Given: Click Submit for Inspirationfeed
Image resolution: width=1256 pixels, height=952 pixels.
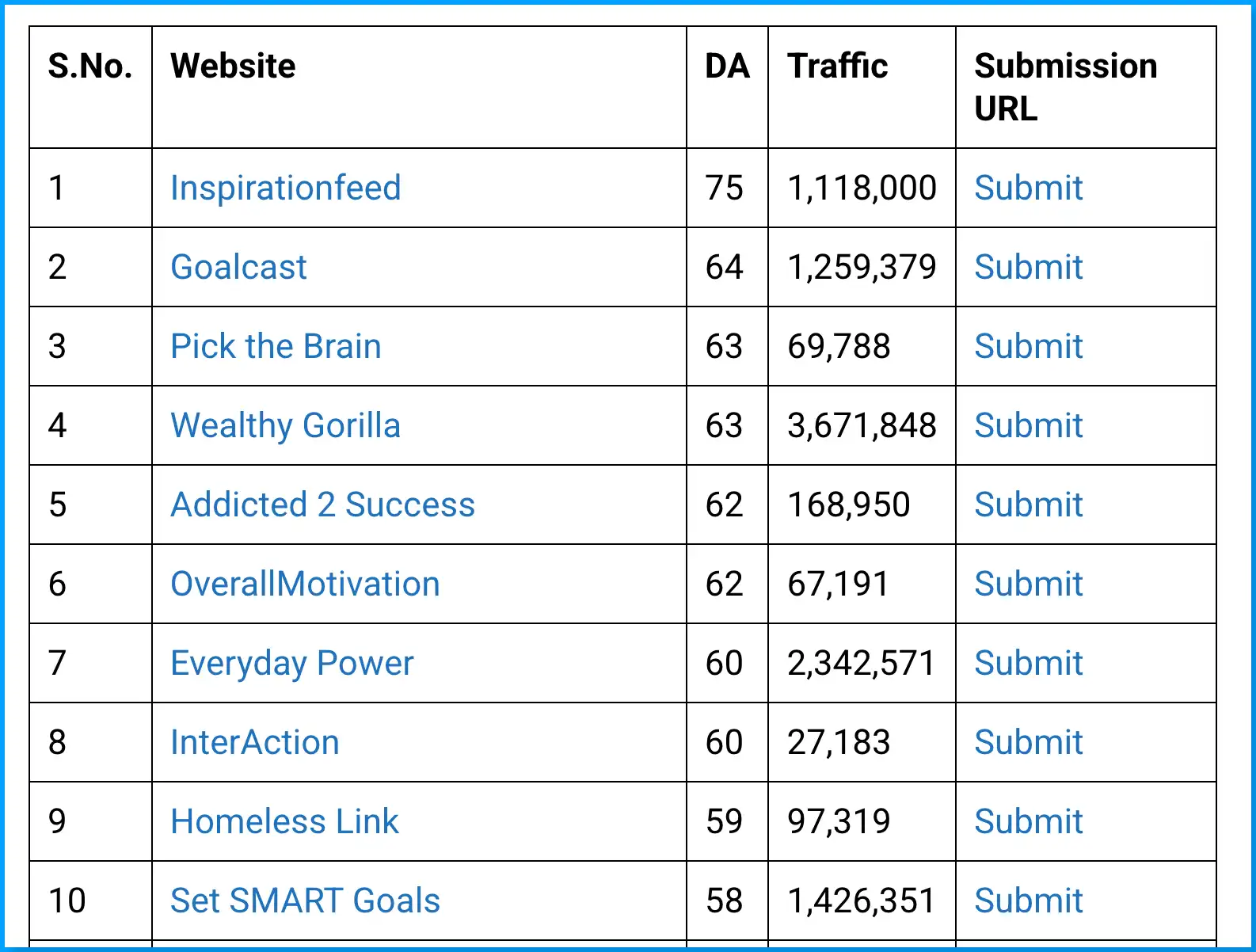Looking at the screenshot, I should [x=1028, y=188].
